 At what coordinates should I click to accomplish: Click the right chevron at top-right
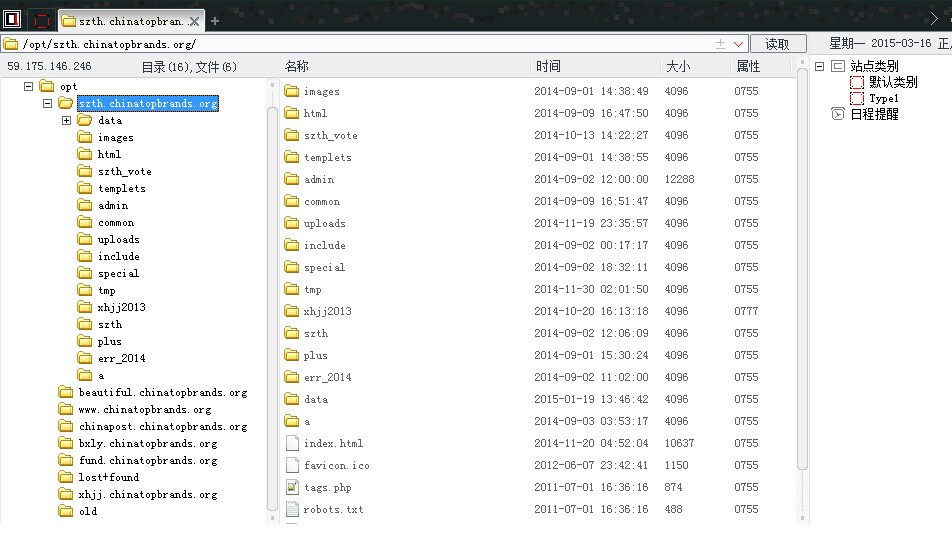pos(934,19)
